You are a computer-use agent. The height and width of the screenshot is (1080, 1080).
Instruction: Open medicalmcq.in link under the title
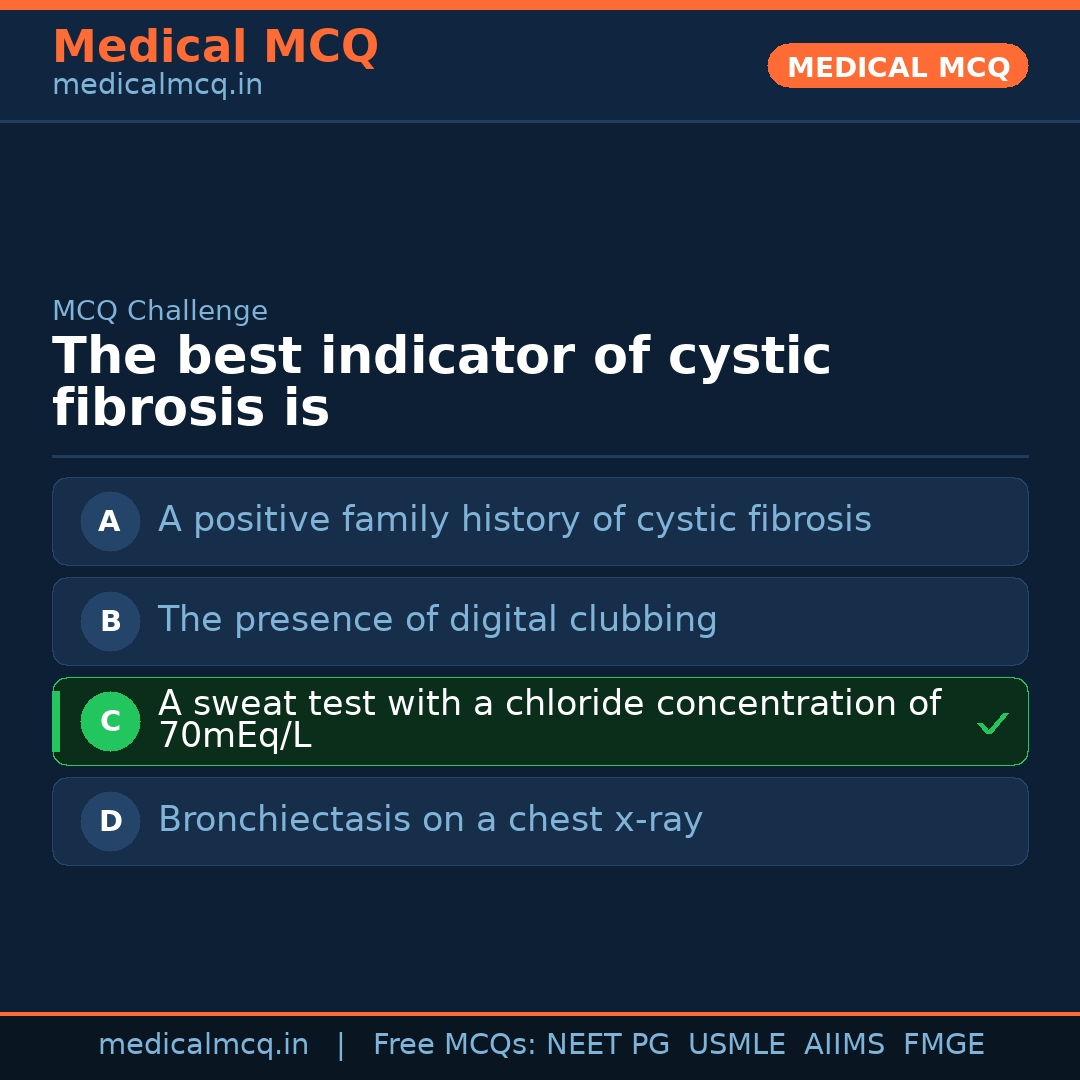tap(157, 86)
